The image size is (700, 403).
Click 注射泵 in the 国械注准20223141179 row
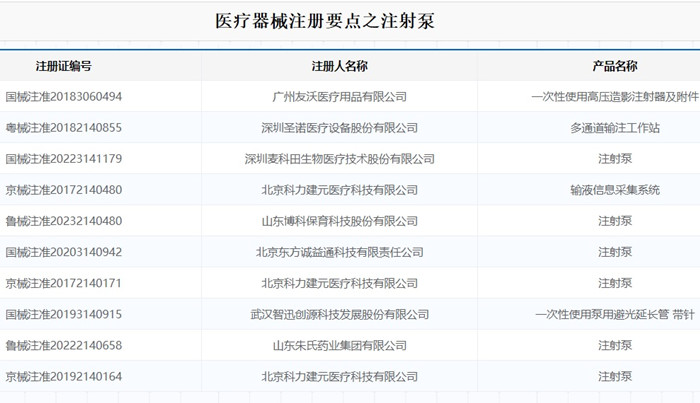click(x=615, y=159)
